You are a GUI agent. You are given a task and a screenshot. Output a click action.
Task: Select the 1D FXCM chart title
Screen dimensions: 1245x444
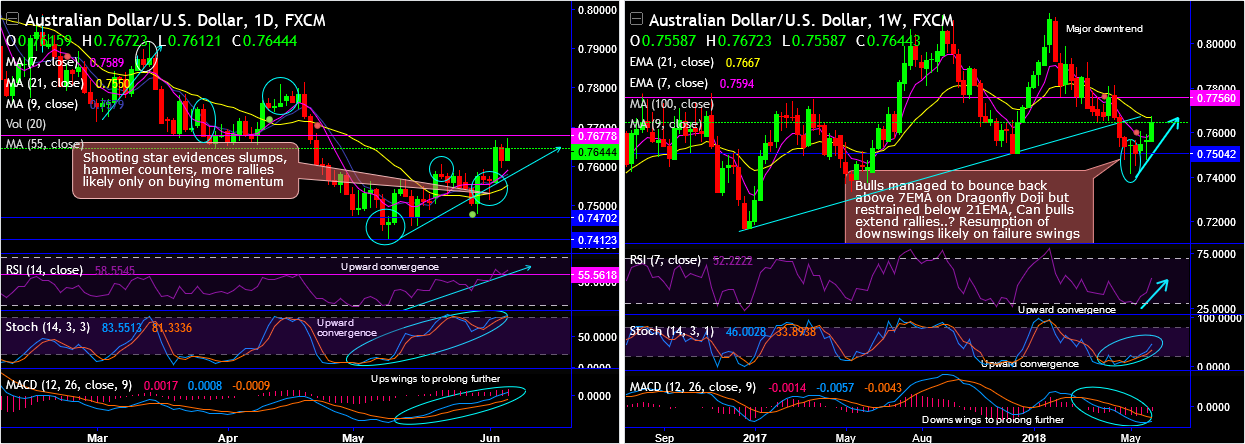click(x=175, y=20)
